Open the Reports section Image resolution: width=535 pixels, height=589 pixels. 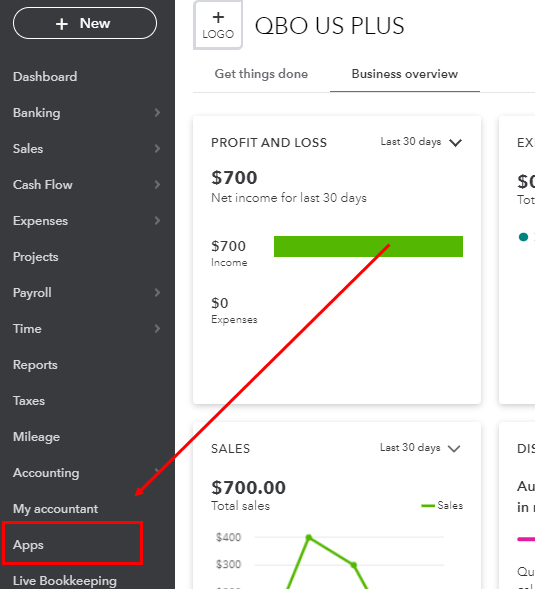pos(35,365)
